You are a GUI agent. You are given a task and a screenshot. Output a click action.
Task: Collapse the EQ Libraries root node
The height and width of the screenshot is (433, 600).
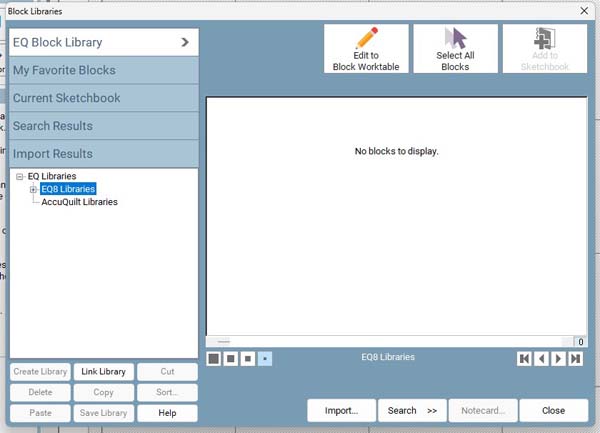click(x=20, y=176)
